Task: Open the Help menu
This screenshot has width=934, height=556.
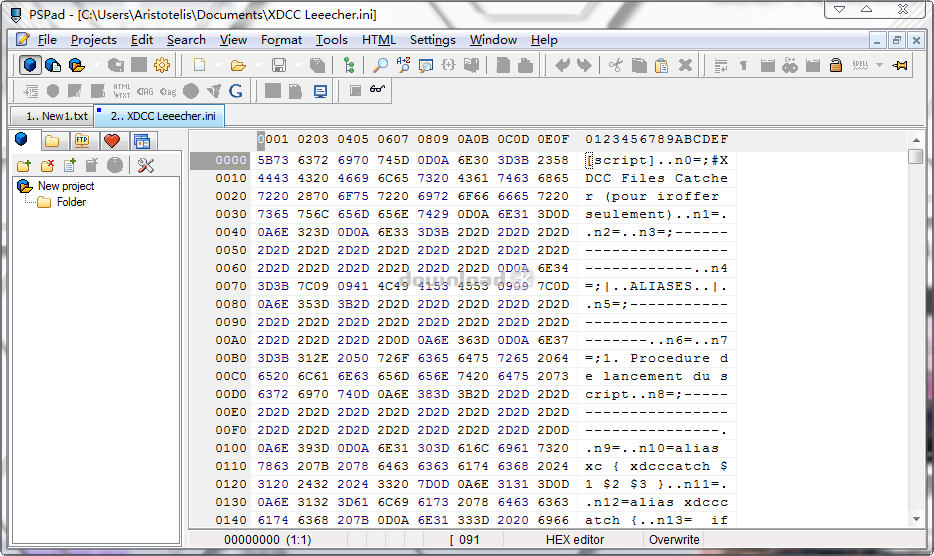Action: pos(544,40)
